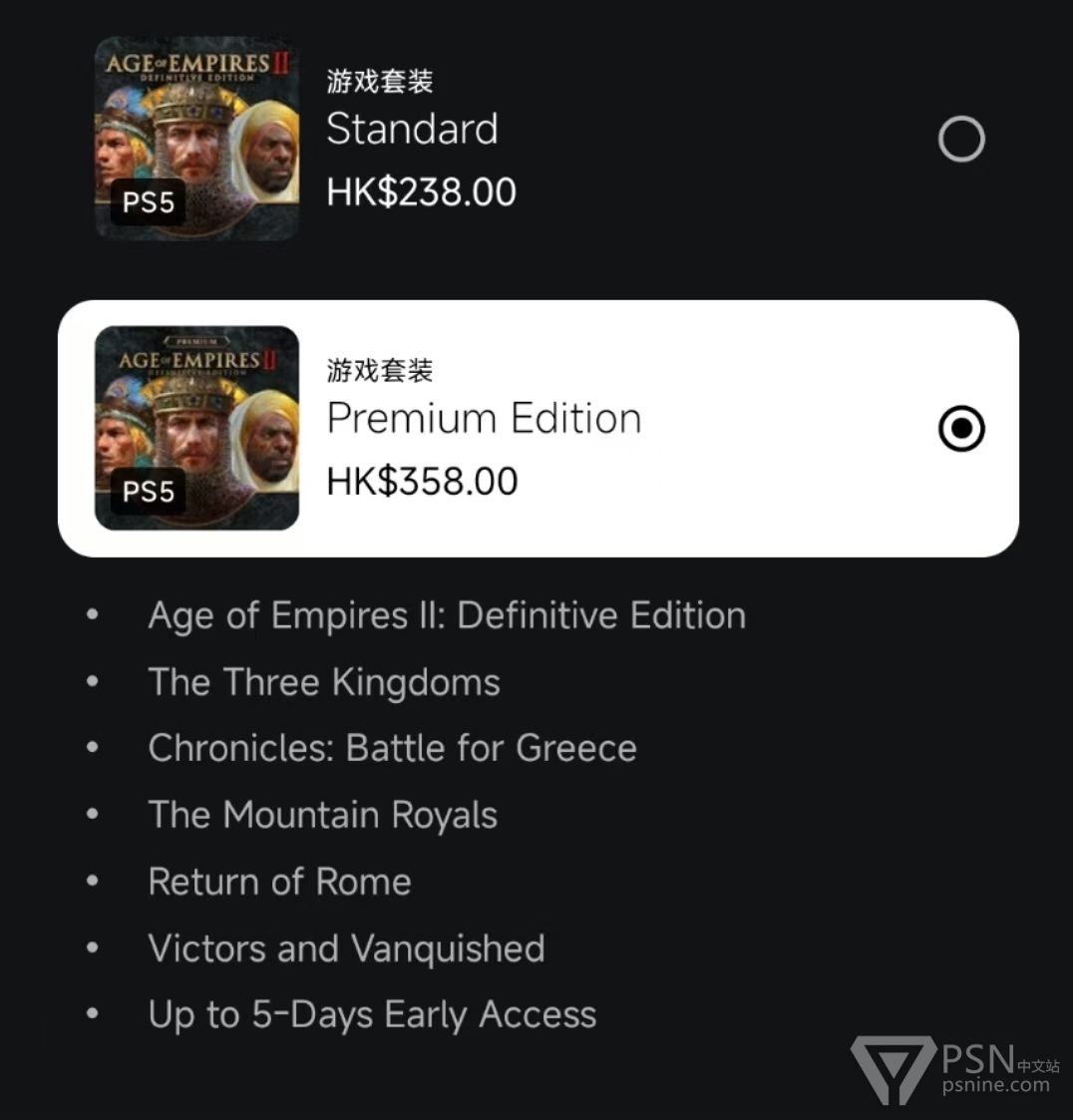Image resolution: width=1073 pixels, height=1120 pixels.
Task: Click the HK$358.00 price
Action: pos(422,482)
